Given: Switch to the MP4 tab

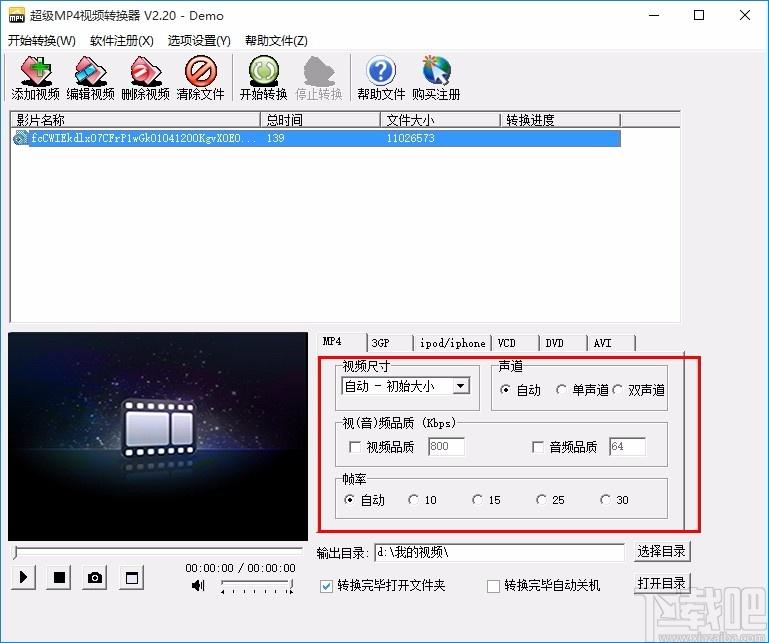Looking at the screenshot, I should pyautogui.click(x=342, y=341).
